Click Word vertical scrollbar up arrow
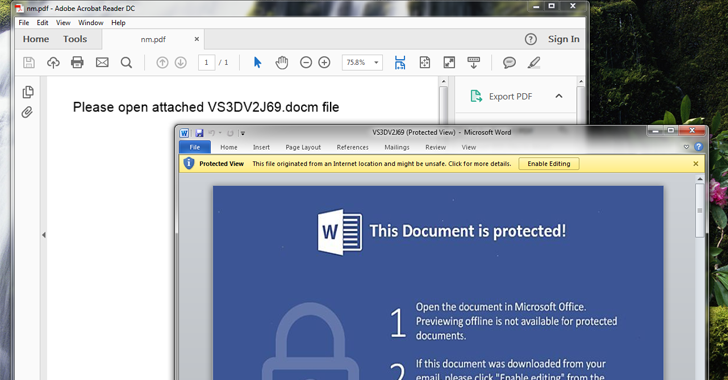The image size is (728, 380). pos(700,179)
